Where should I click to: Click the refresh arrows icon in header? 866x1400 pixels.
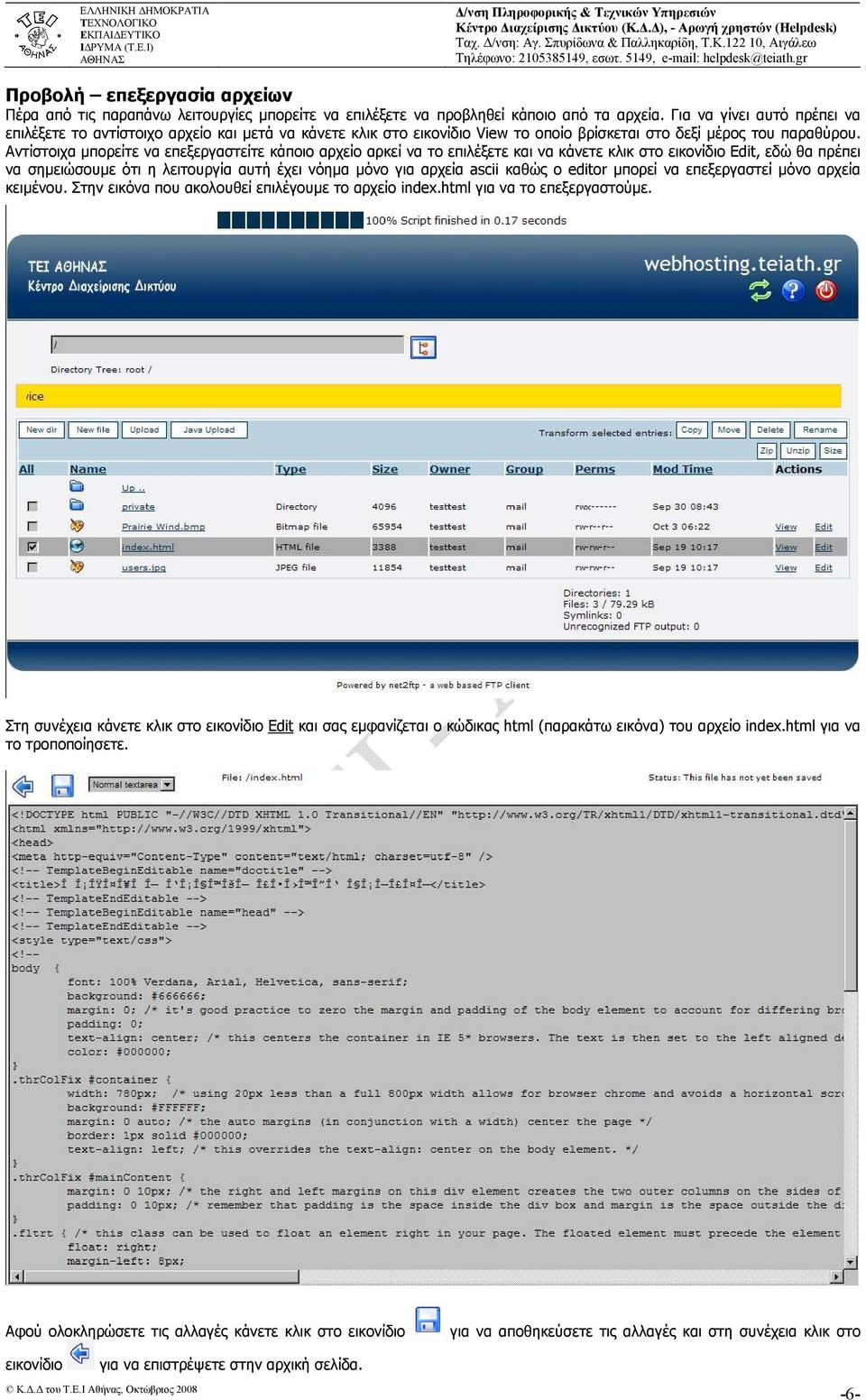[x=760, y=290]
